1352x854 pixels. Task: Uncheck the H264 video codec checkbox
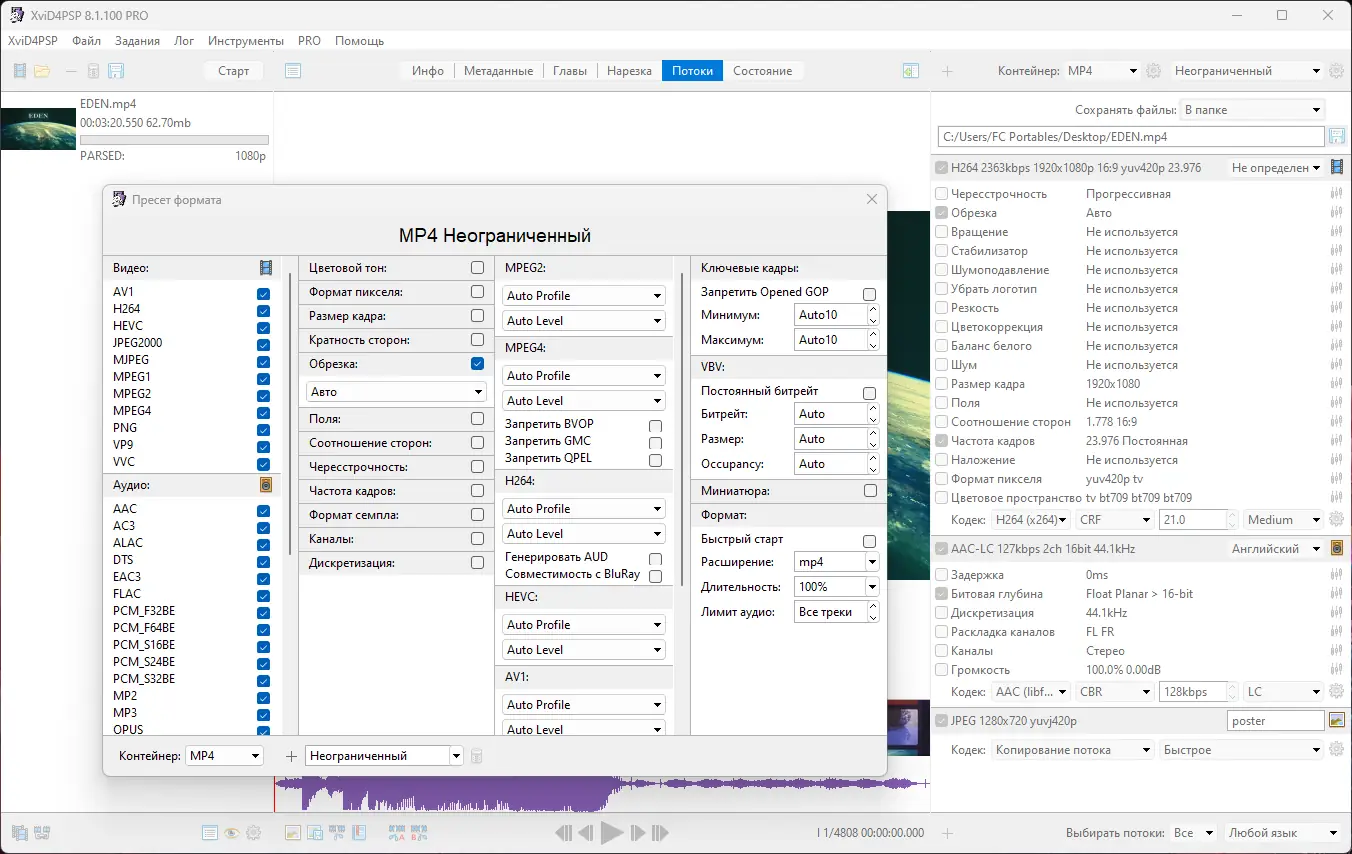(x=263, y=310)
